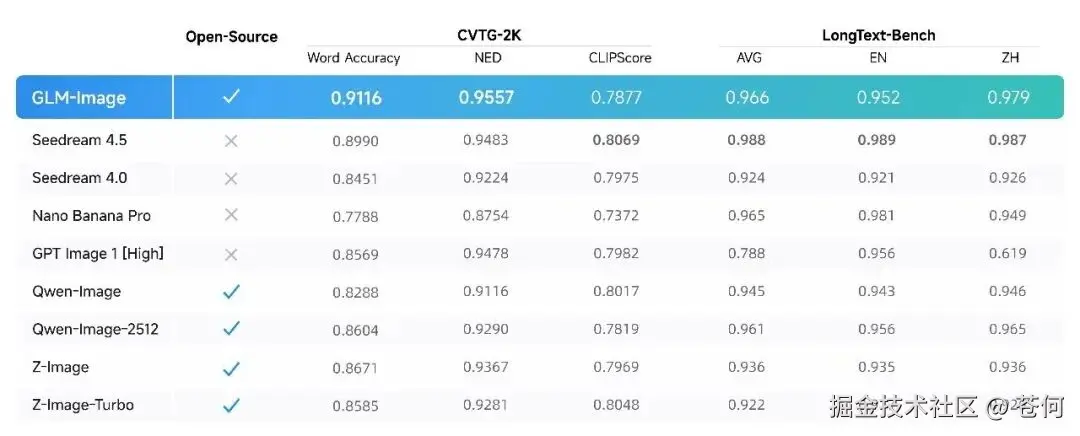Click the Seedream 4.5 CLIPScore value 0.8069
The image size is (1080, 436).
pyautogui.click(x=616, y=141)
